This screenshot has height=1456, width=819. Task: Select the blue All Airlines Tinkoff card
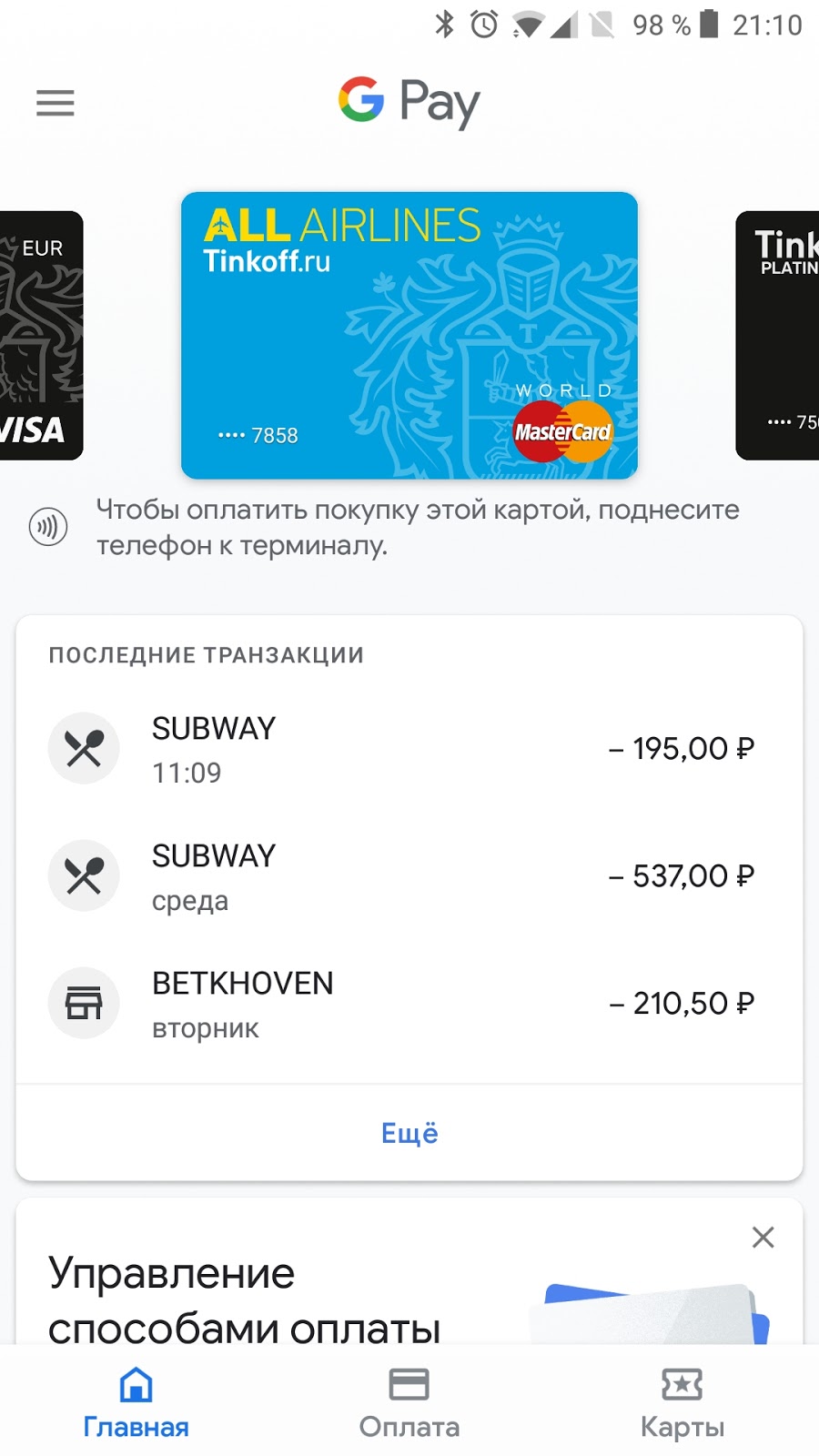coord(409,335)
